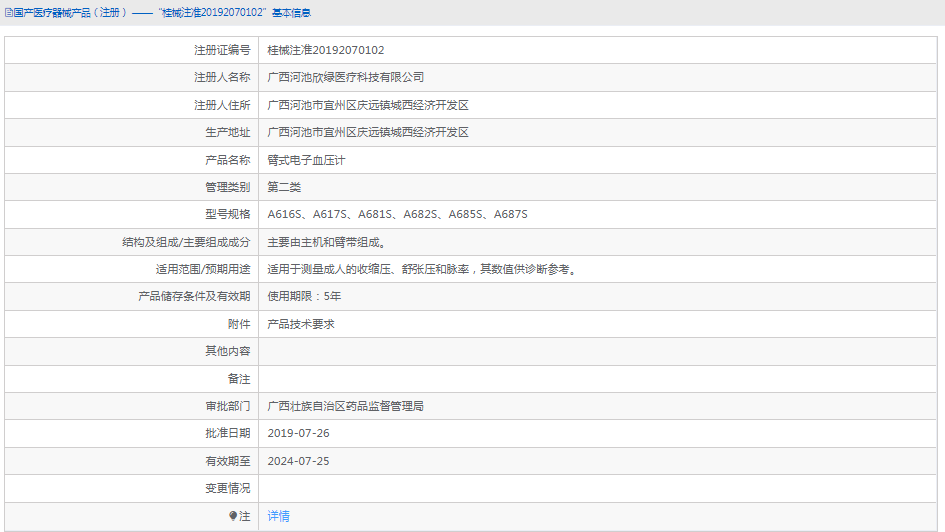Click the 型号规格 label

tap(228, 214)
